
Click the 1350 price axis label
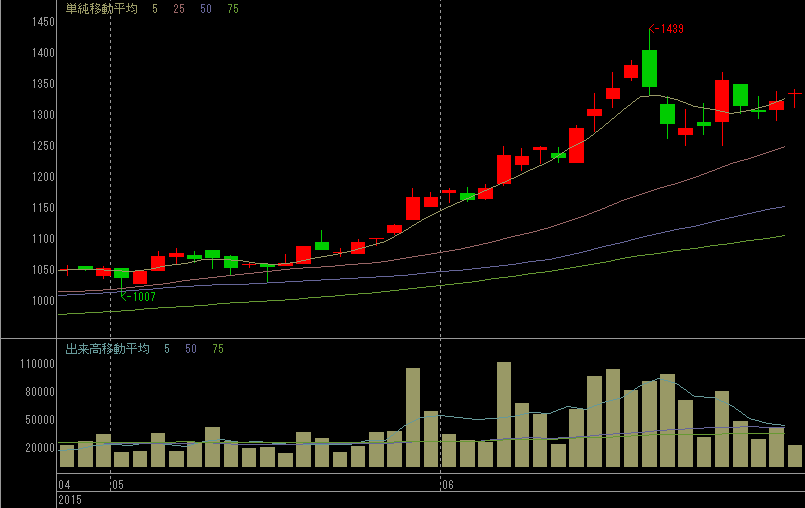(43, 84)
